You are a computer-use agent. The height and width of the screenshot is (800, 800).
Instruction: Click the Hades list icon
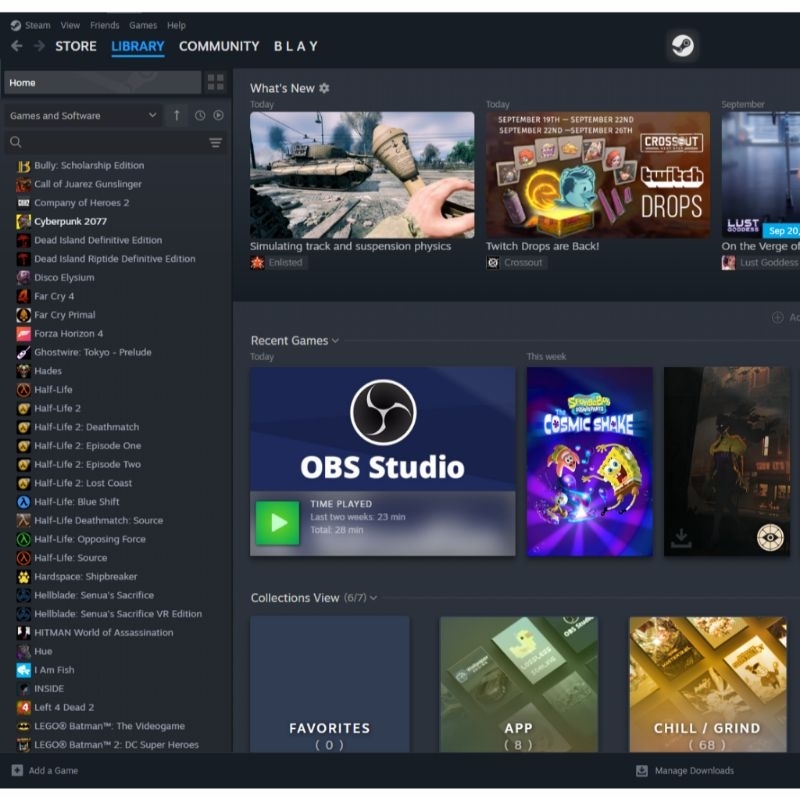[23, 371]
